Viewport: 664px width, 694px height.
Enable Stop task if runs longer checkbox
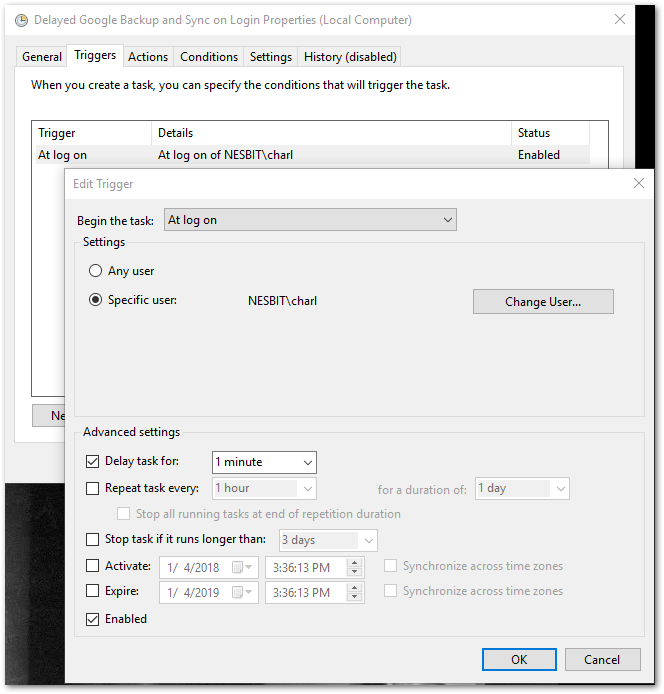click(92, 539)
